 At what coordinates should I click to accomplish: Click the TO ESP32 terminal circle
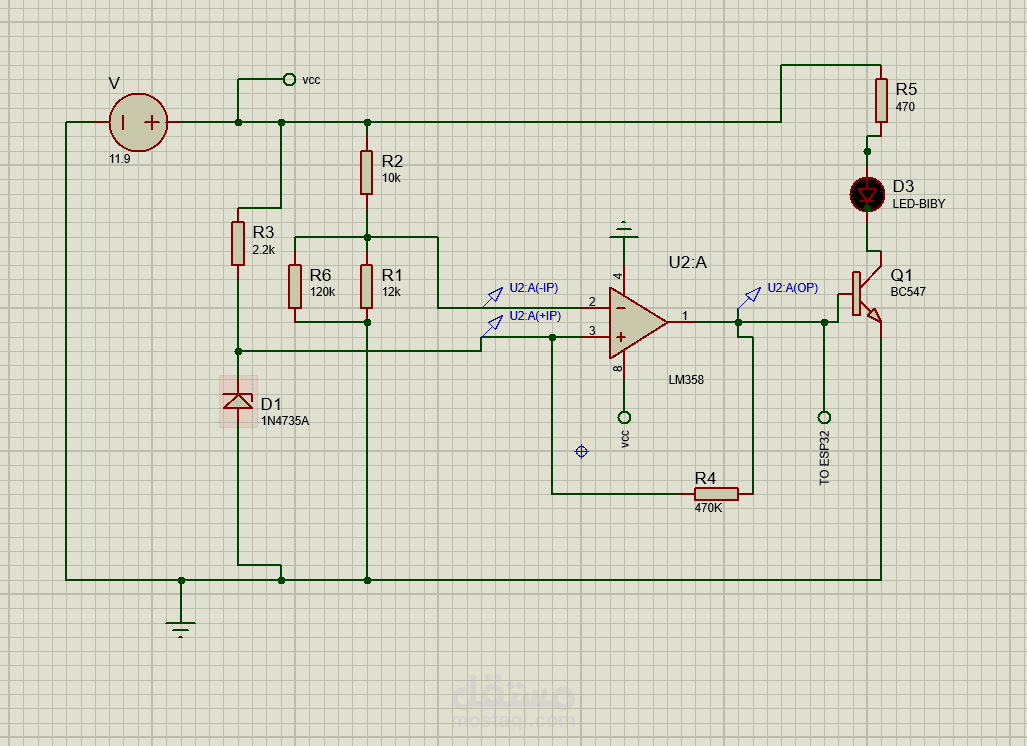click(825, 417)
